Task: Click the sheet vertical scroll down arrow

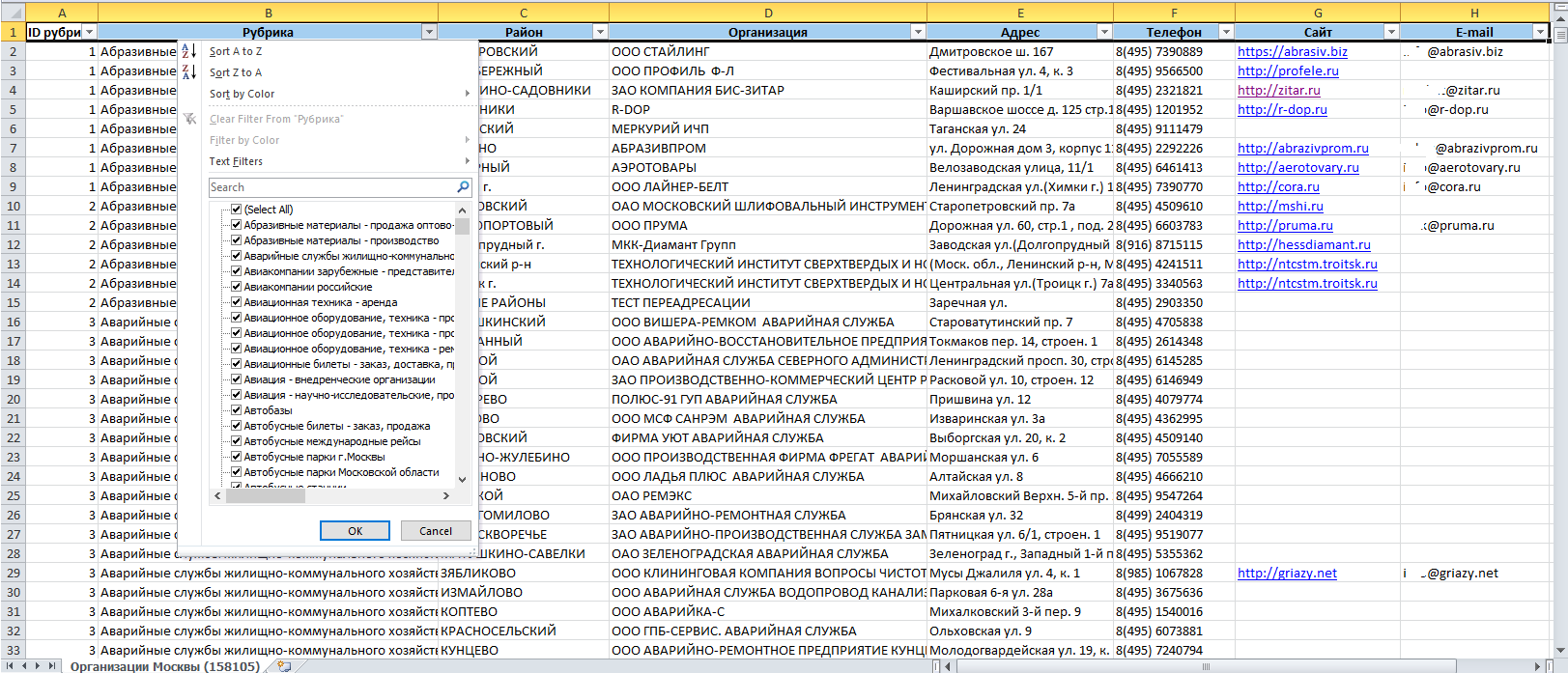Action: pos(1559,650)
